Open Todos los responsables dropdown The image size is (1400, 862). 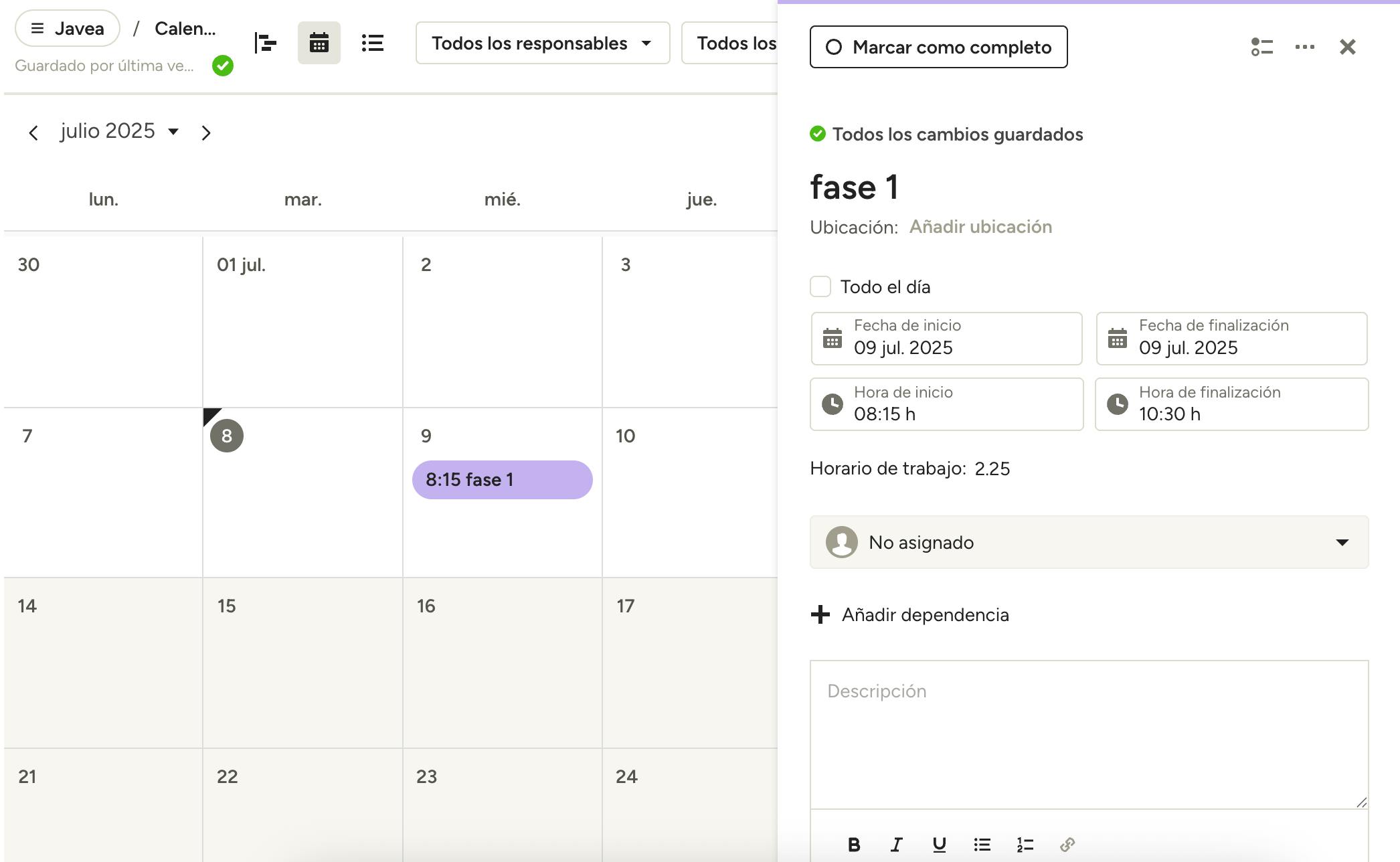point(542,44)
